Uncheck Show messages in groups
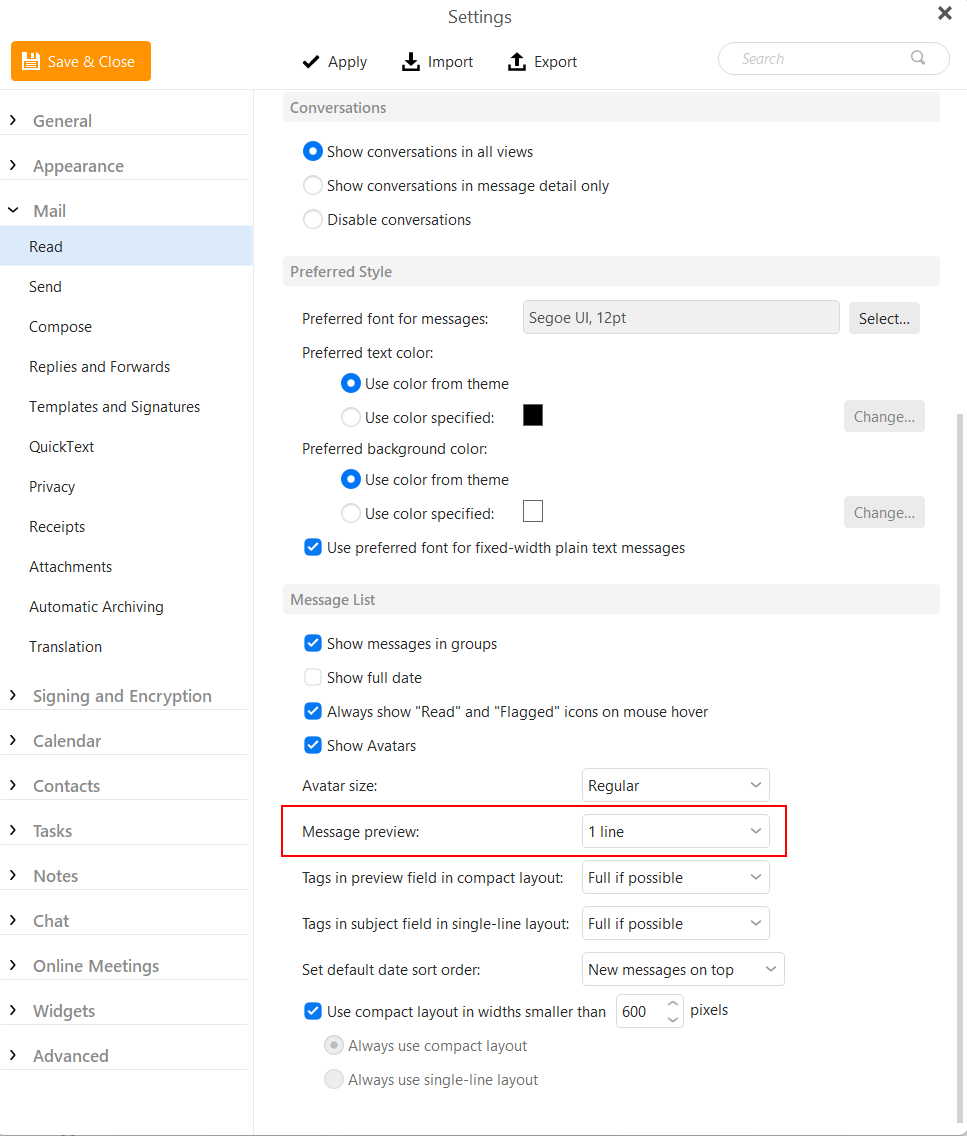The image size is (967, 1136). tap(313, 643)
